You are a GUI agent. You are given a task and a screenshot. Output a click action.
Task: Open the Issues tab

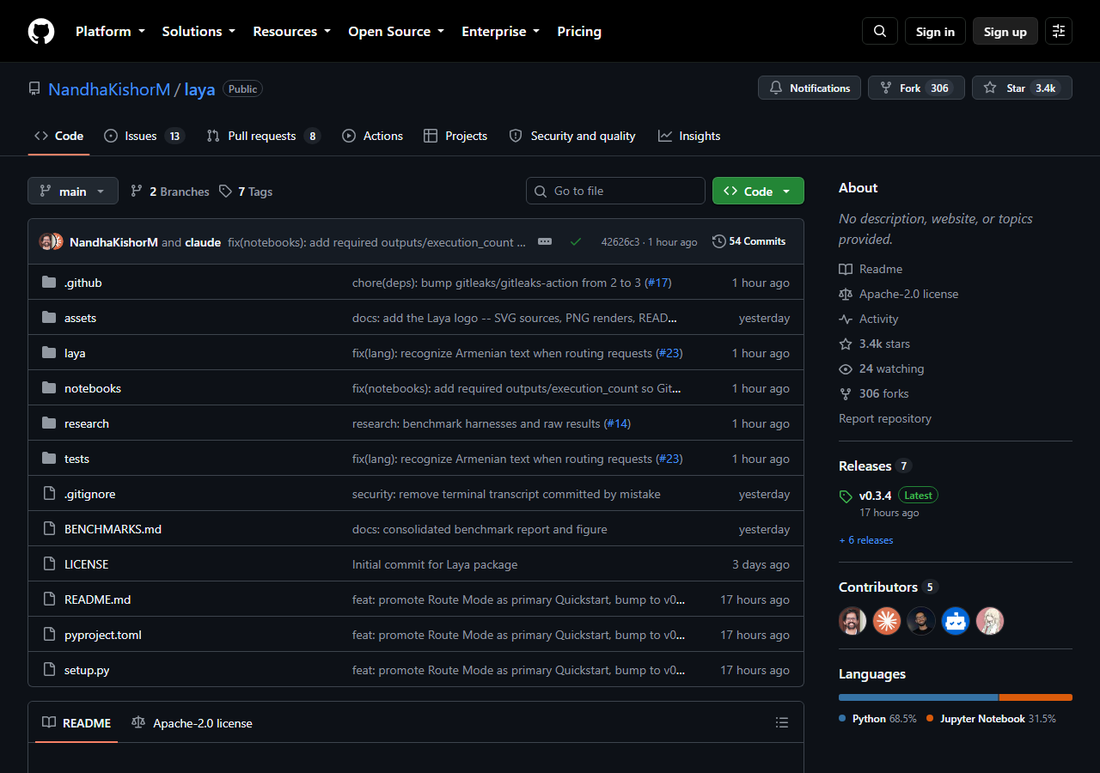pyautogui.click(x=143, y=136)
